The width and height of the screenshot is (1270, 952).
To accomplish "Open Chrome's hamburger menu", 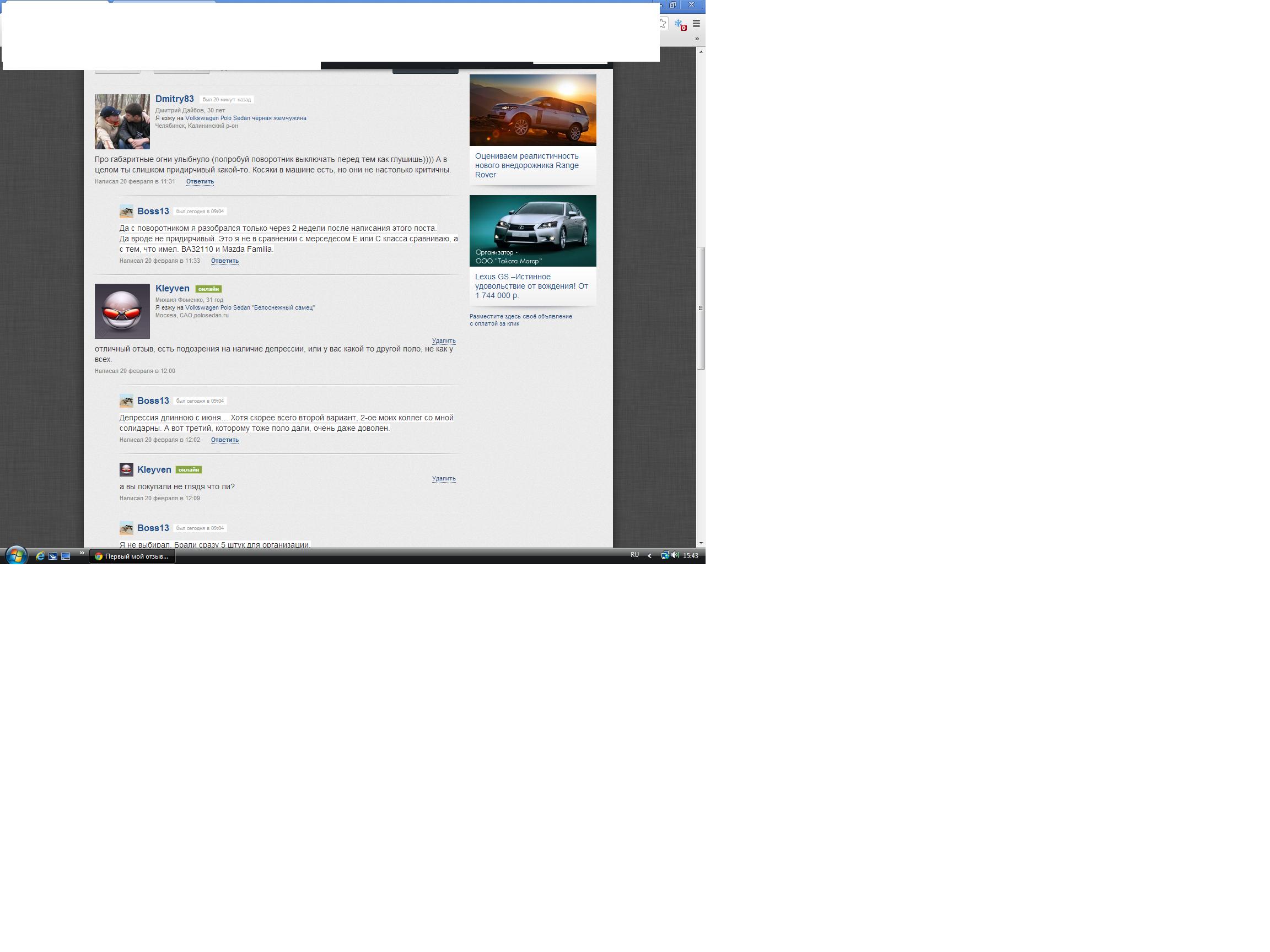I will click(696, 24).
